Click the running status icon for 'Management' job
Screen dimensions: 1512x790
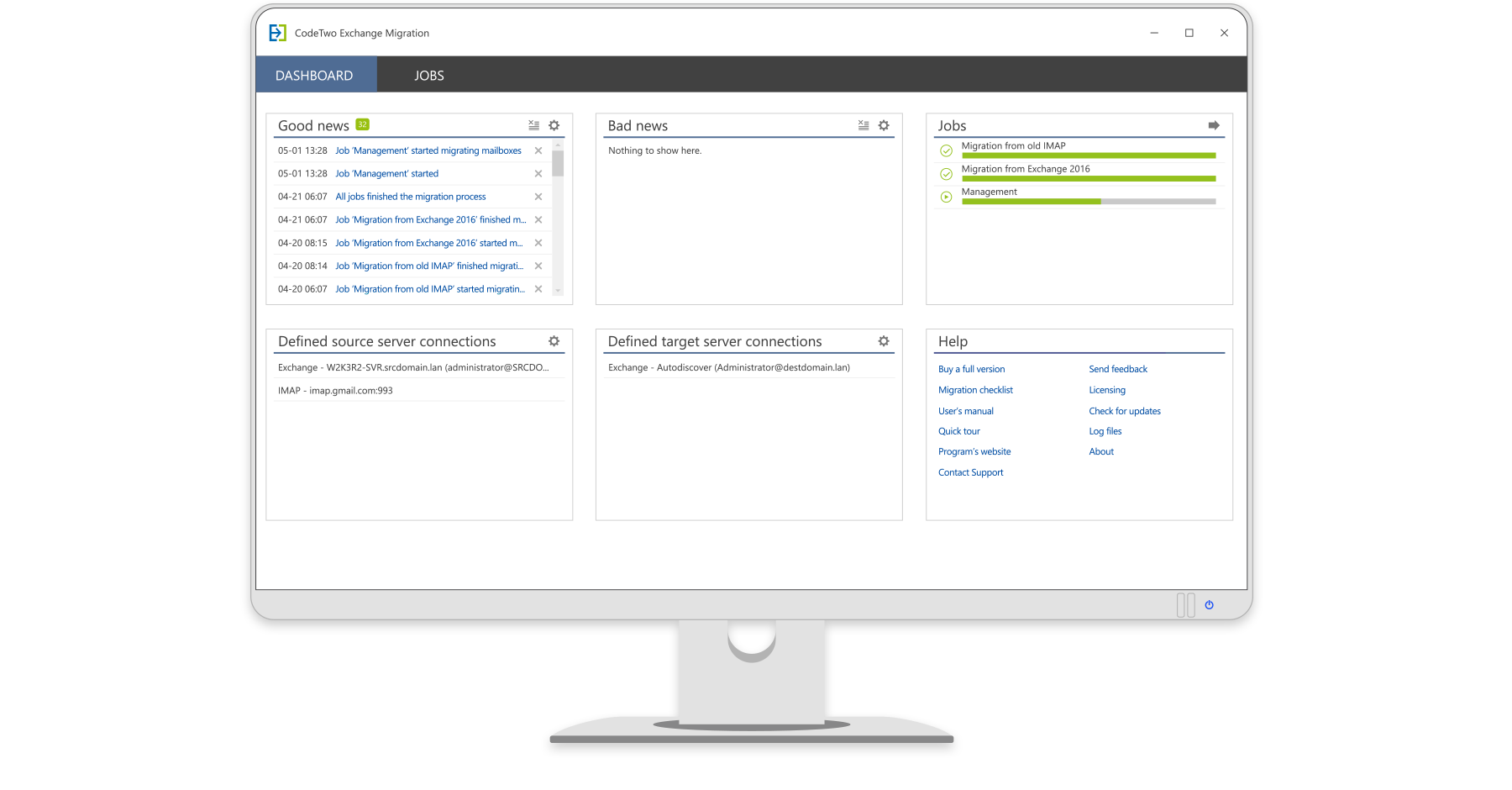coord(946,197)
